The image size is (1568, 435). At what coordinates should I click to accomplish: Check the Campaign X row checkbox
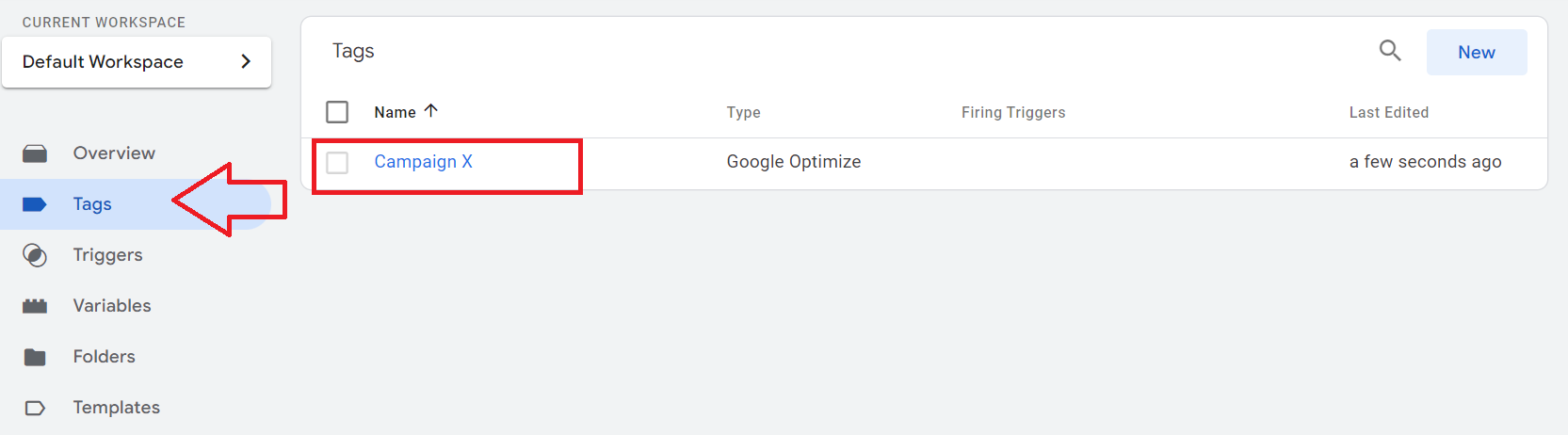pos(337,163)
